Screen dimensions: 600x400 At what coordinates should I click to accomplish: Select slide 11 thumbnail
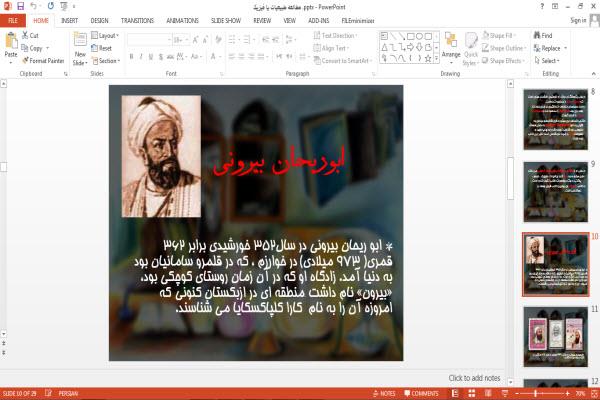[x=556, y=337]
